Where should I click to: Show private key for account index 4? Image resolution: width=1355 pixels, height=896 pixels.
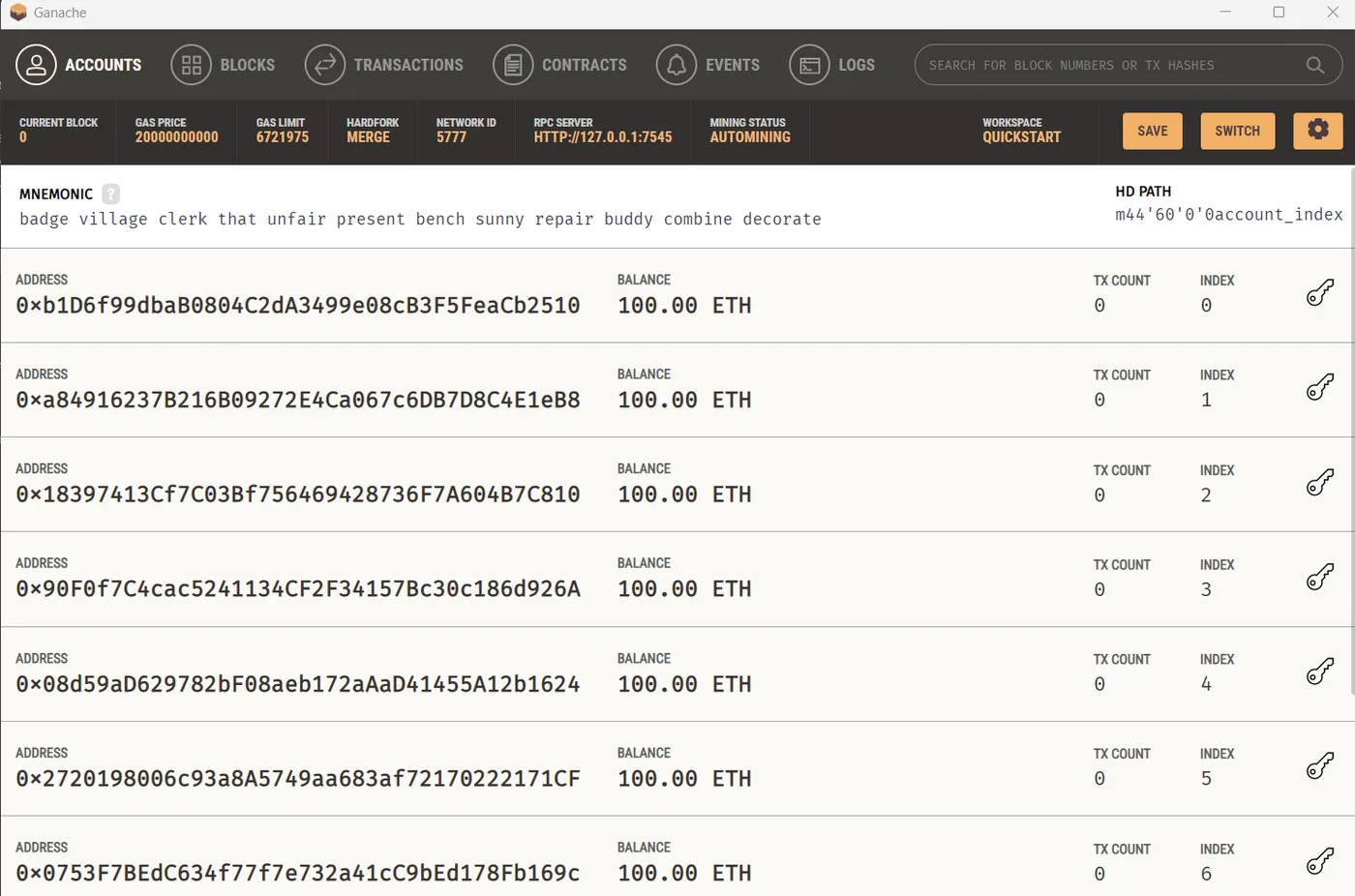[x=1320, y=672]
